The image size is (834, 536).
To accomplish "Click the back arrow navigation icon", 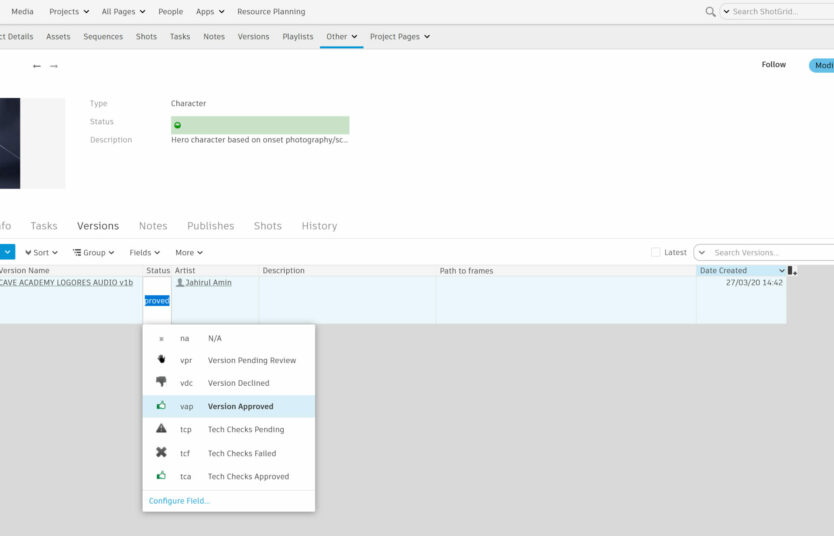I will coord(37,66).
